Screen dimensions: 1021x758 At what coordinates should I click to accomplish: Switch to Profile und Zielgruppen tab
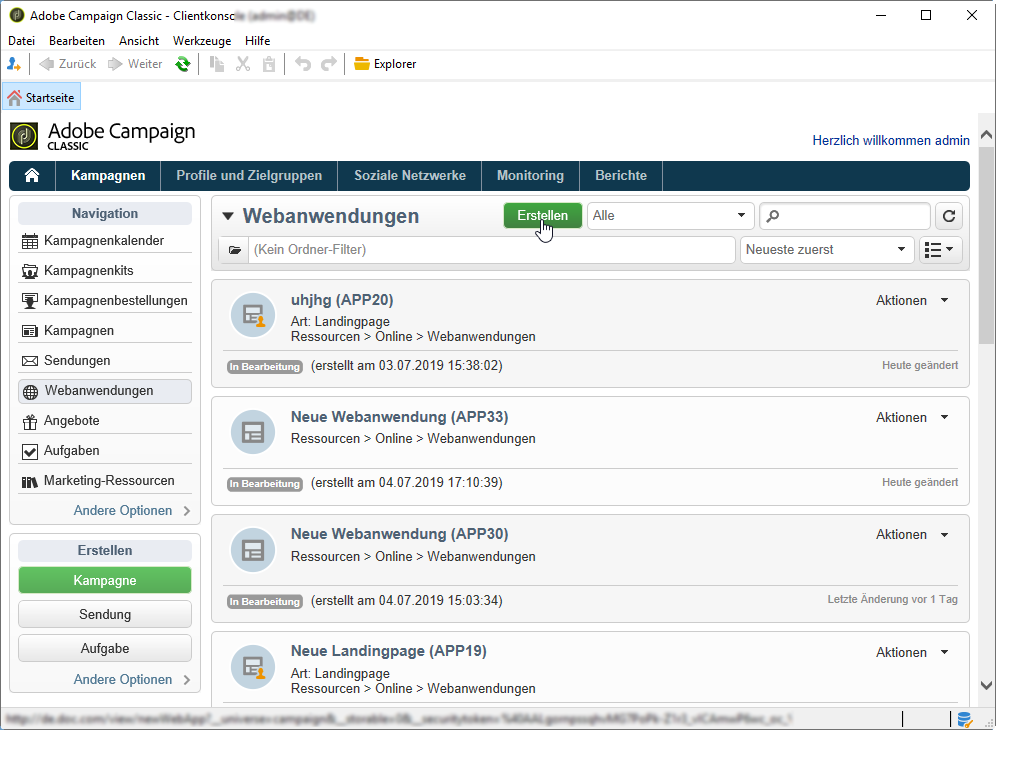pyautogui.click(x=249, y=175)
